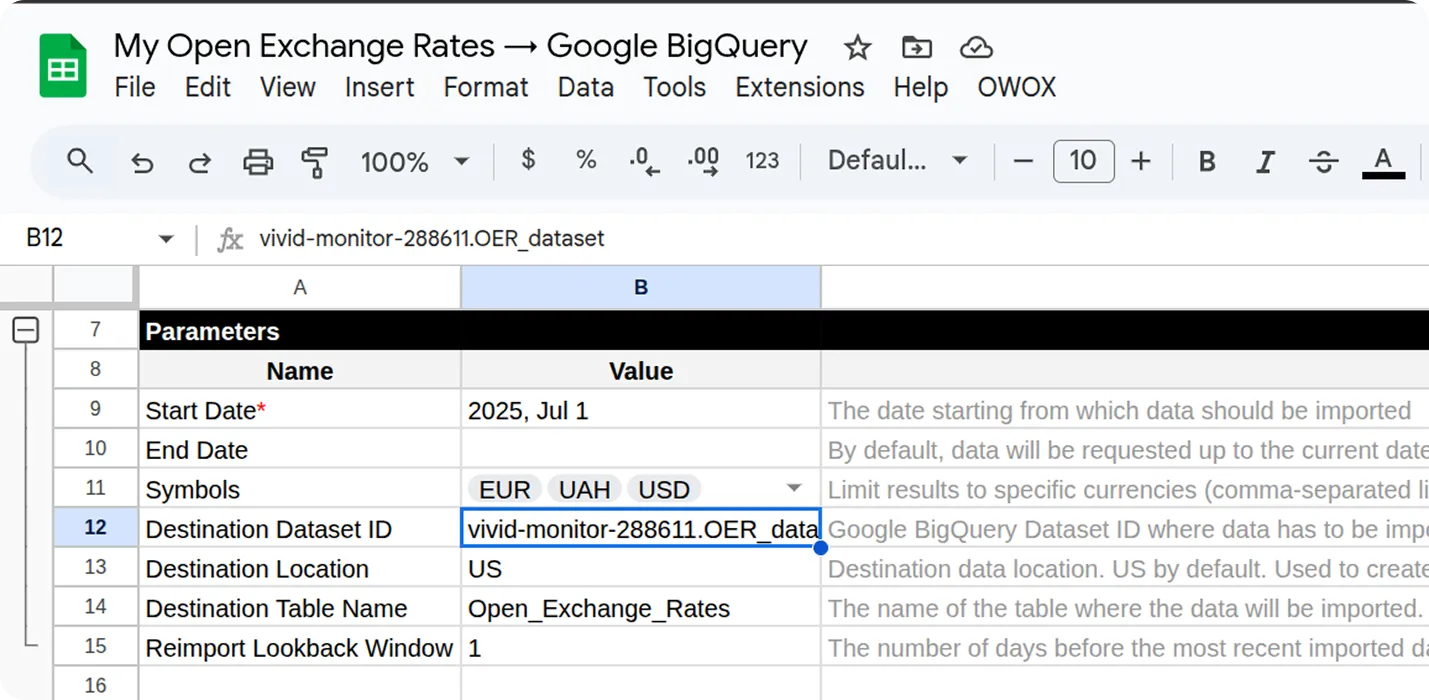The height and width of the screenshot is (700, 1429).
Task: Toggle bold formatting
Action: (1207, 161)
